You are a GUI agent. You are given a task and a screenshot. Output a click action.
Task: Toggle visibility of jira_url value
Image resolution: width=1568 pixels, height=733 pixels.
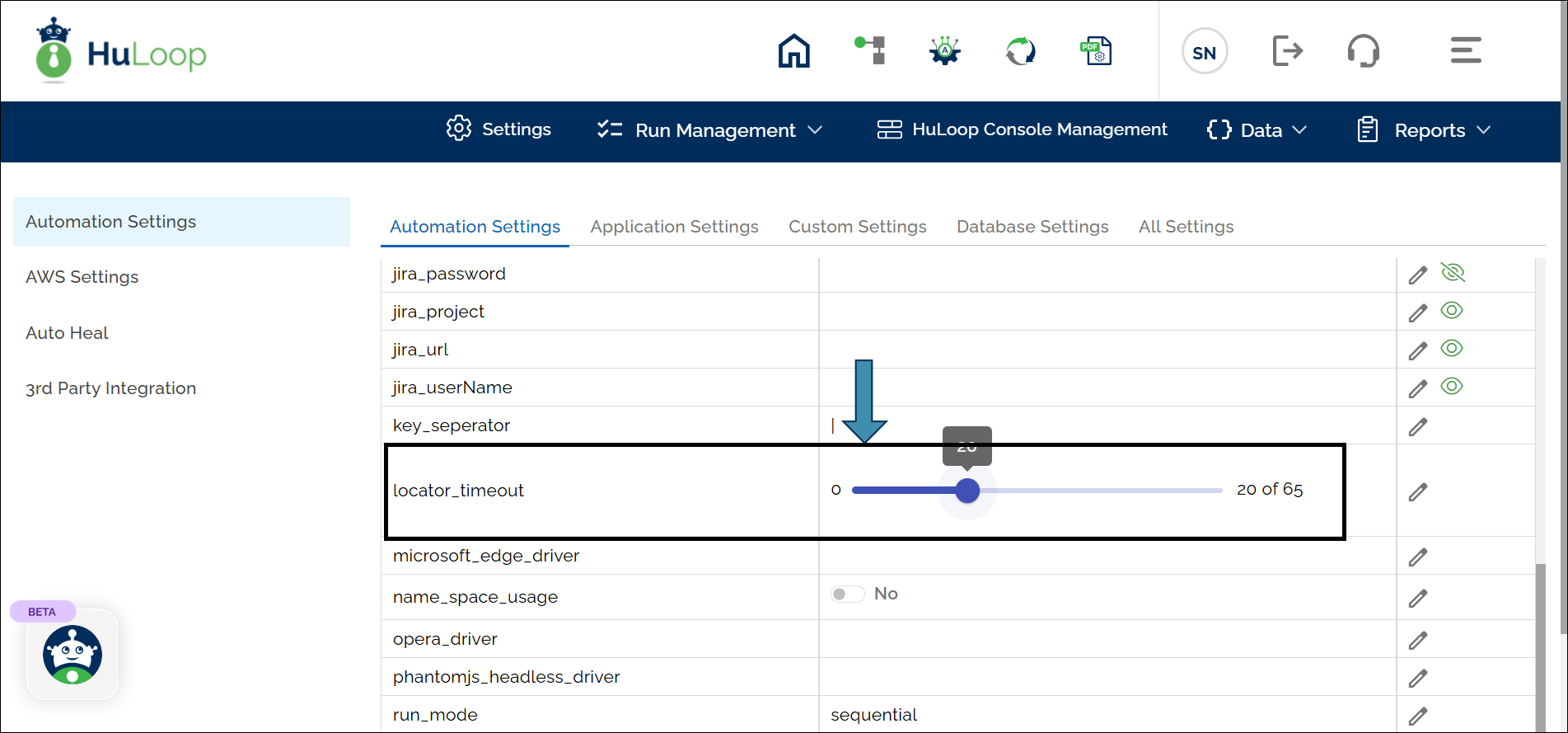click(x=1451, y=348)
